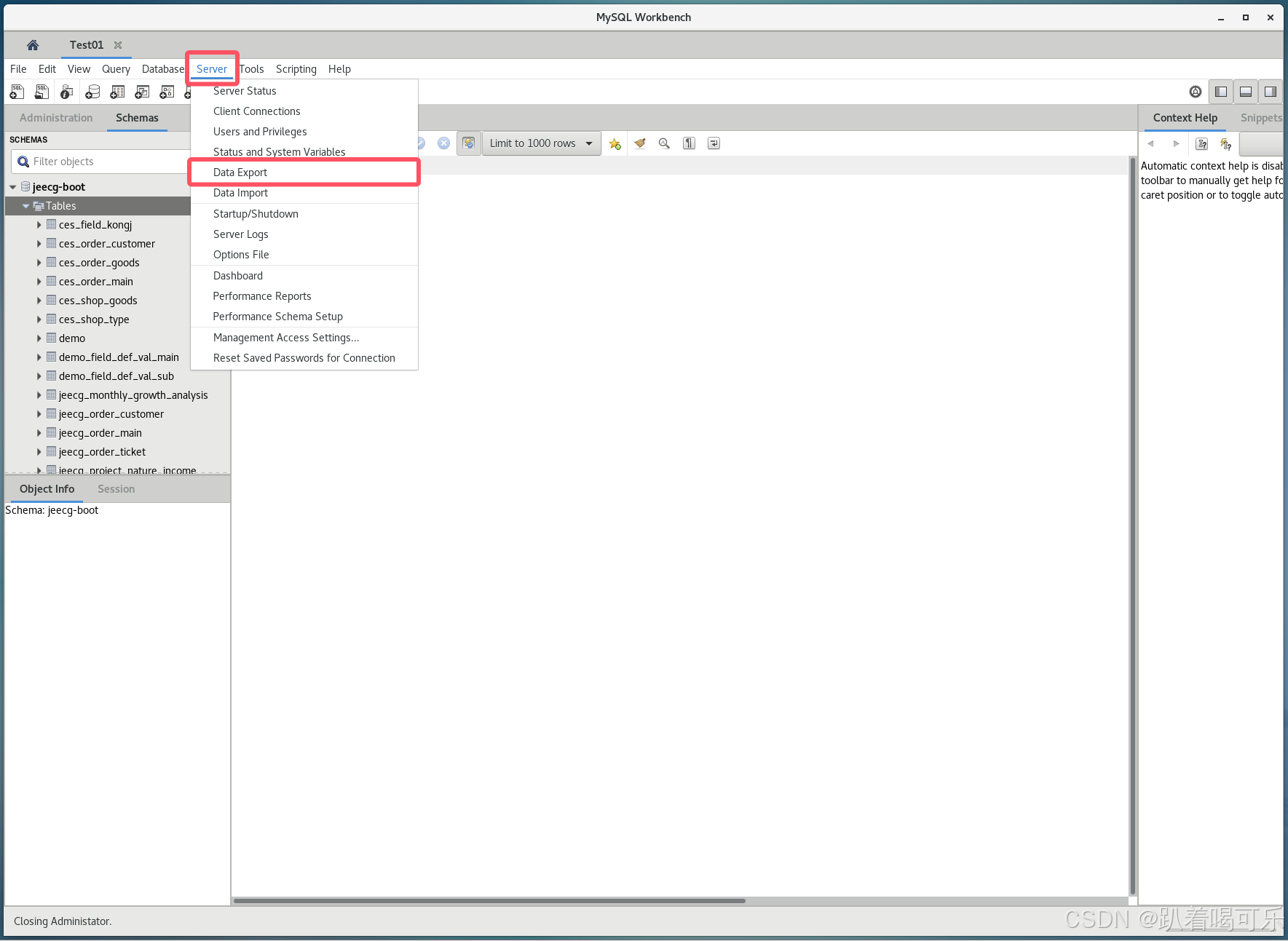The image size is (1288, 941).
Task: Toggle automatic context help icon
Action: pyautogui.click(x=1226, y=143)
